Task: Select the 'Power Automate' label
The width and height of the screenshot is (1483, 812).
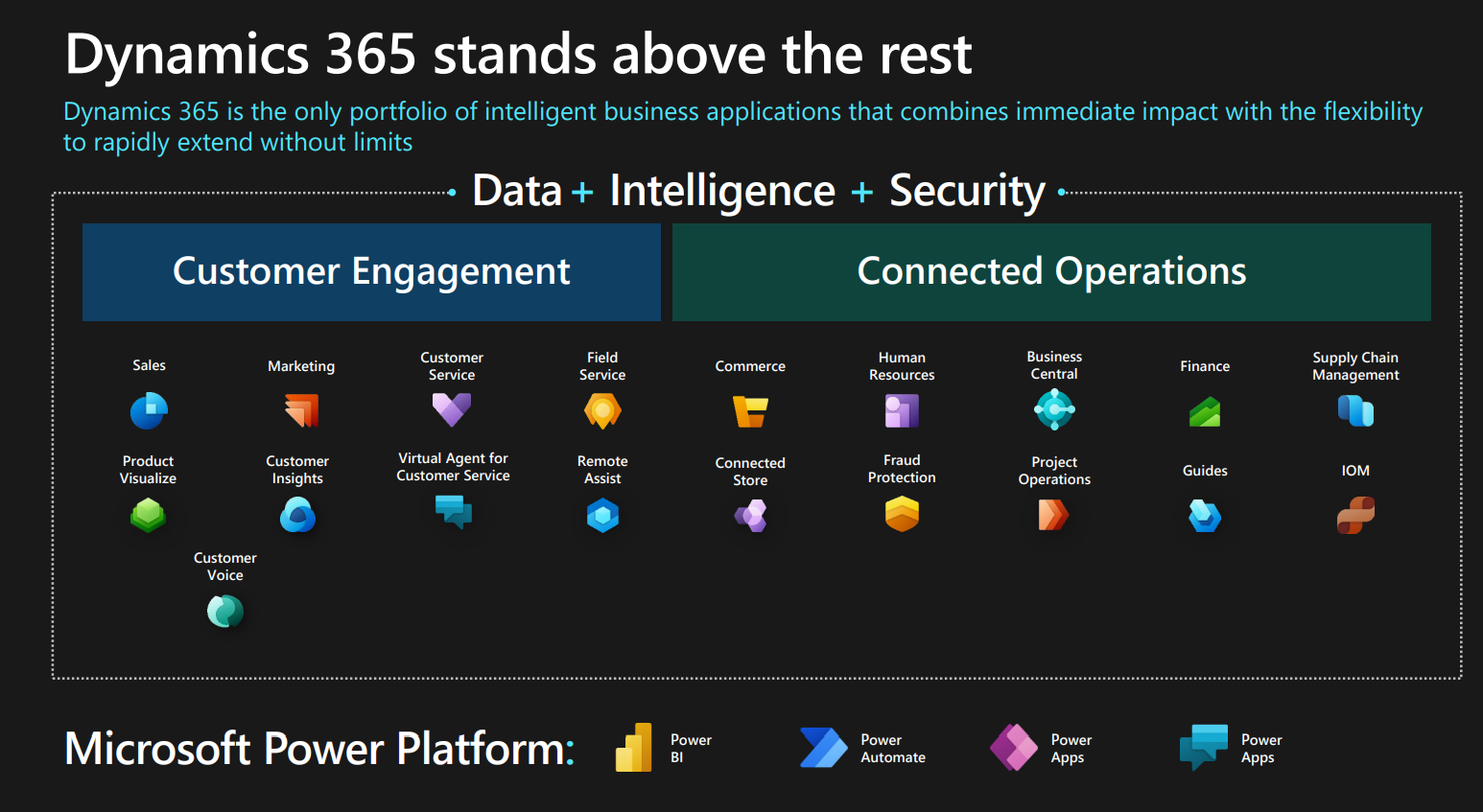Action: tap(893, 749)
